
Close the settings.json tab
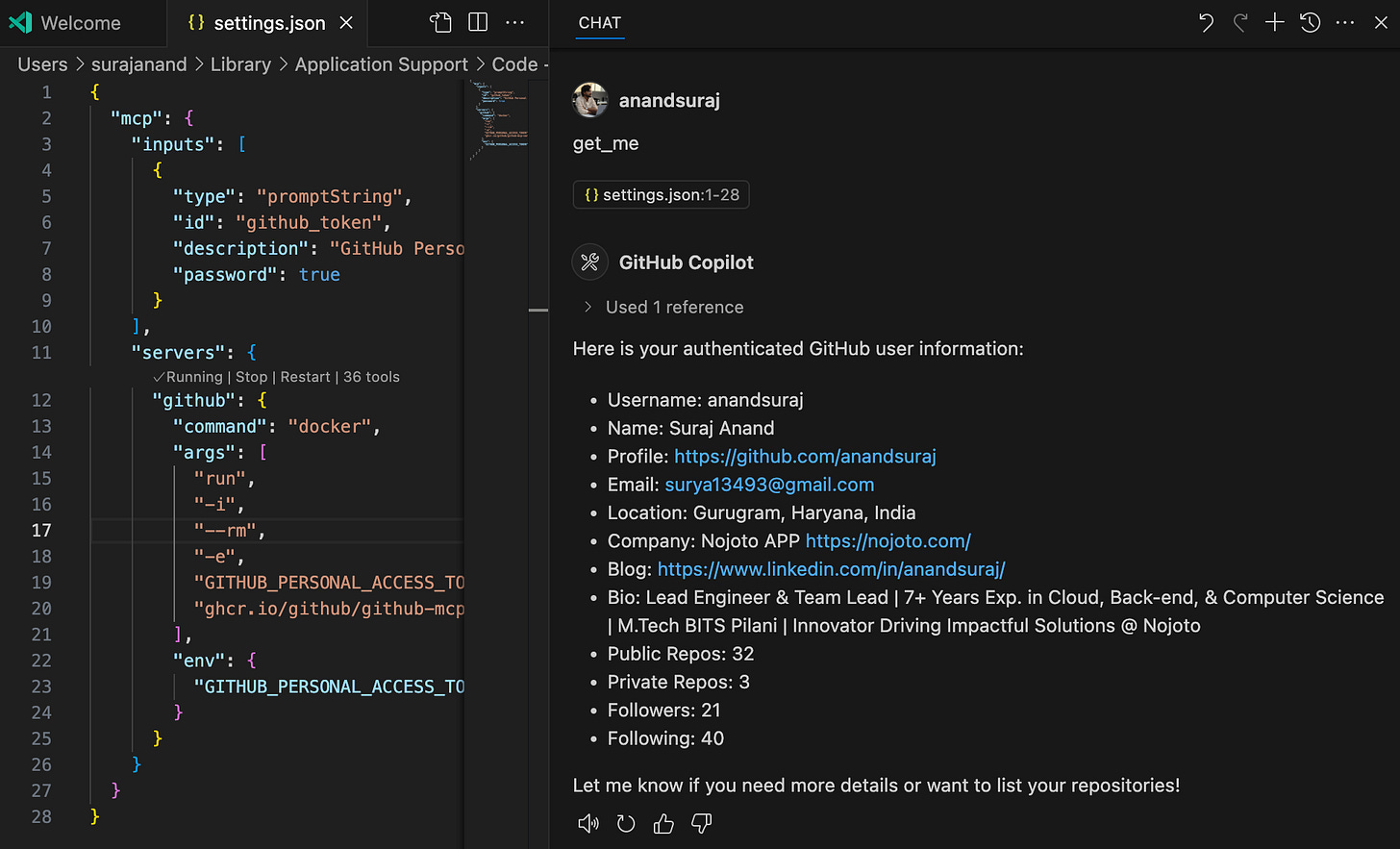click(346, 23)
